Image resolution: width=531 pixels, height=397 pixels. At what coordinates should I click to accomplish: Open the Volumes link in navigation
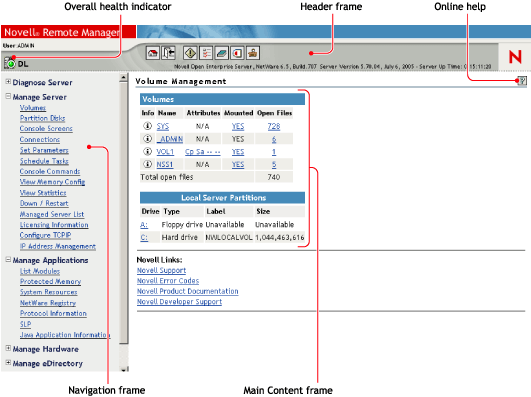pyautogui.click(x=33, y=108)
